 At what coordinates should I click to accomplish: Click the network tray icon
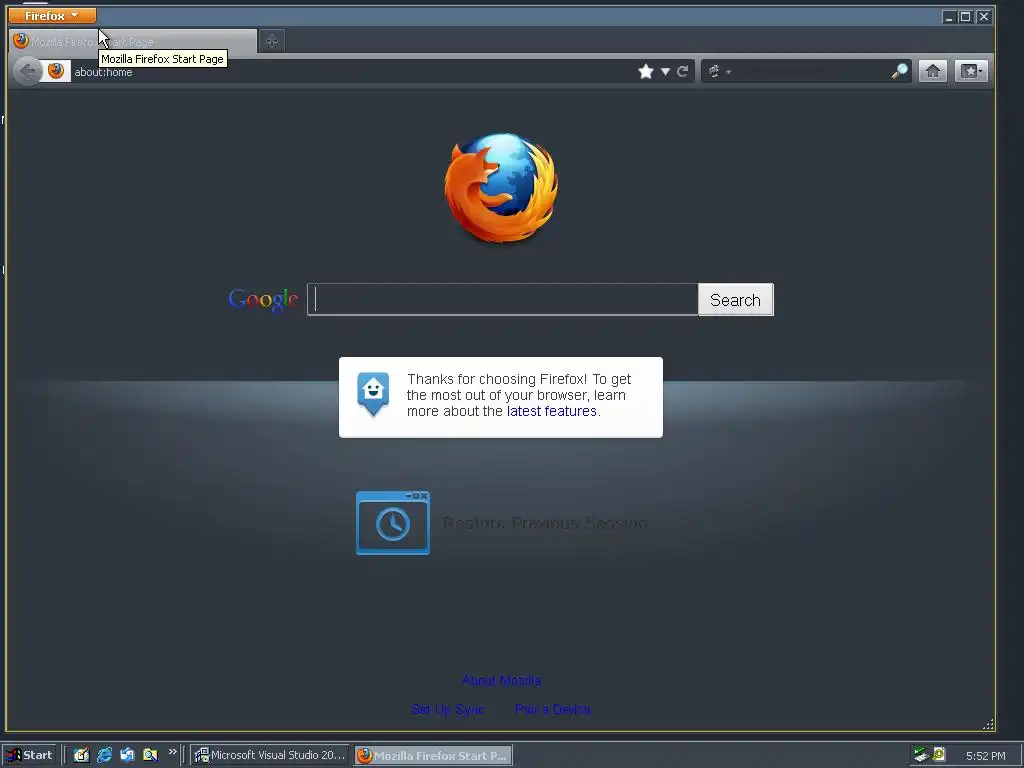[x=921, y=755]
